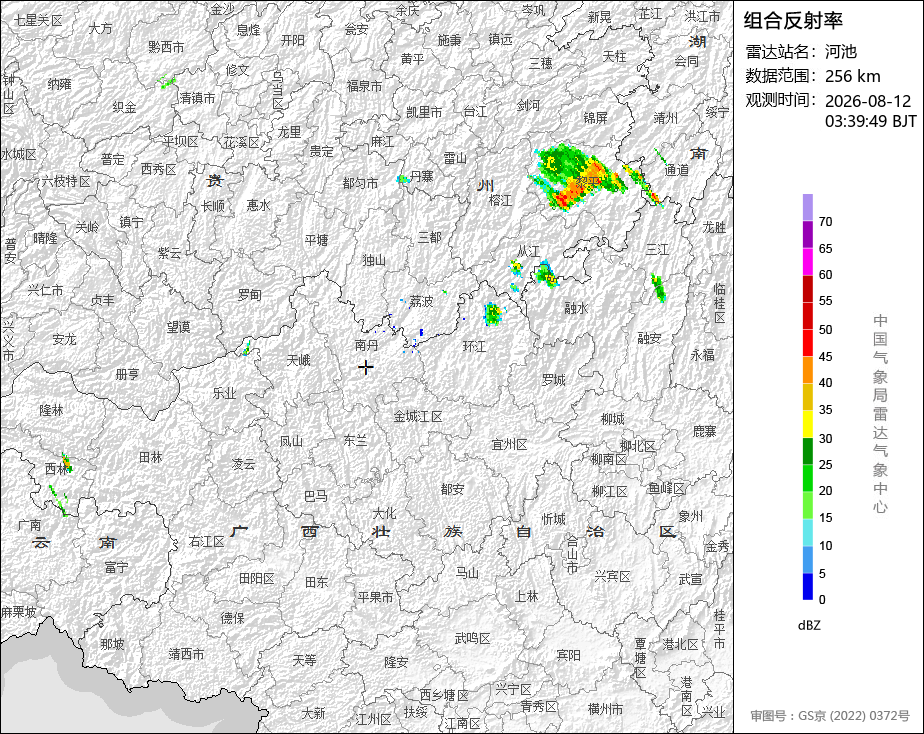
Task: Click the radar echo near 西林
Action: pyautogui.click(x=67, y=462)
